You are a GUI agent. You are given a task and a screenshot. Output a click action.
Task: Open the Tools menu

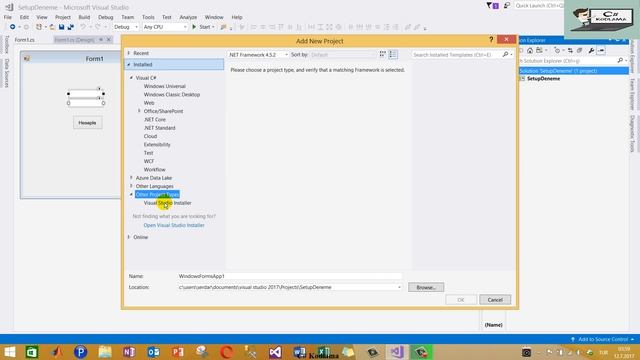point(148,17)
